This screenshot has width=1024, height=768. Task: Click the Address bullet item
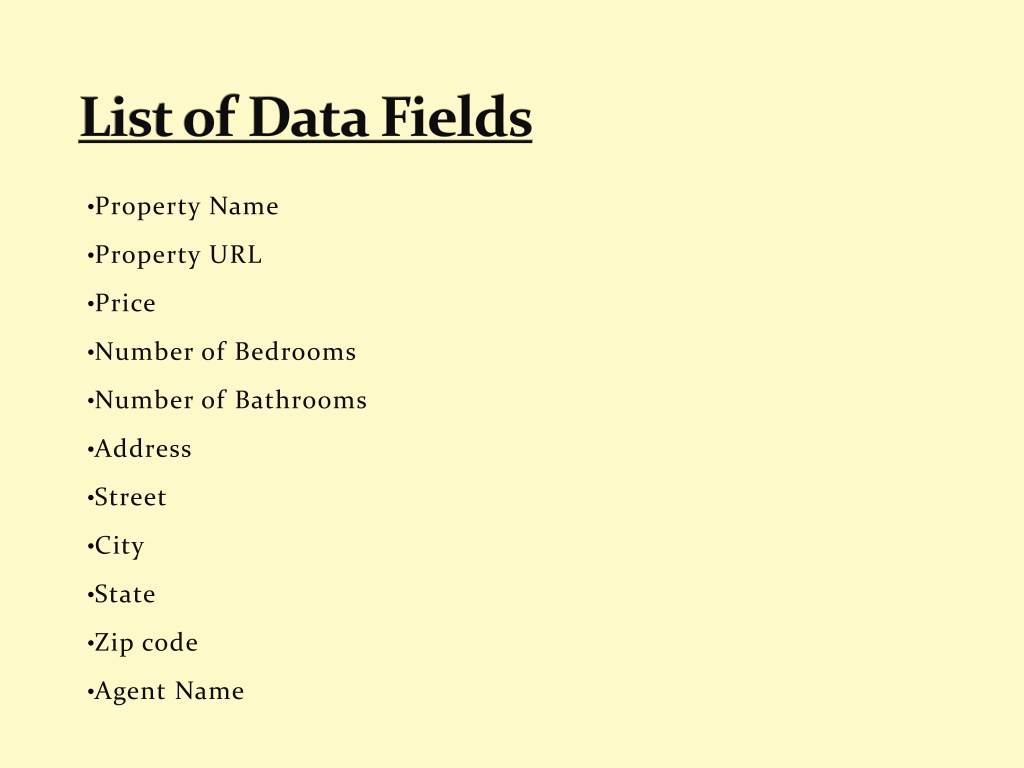click(139, 449)
